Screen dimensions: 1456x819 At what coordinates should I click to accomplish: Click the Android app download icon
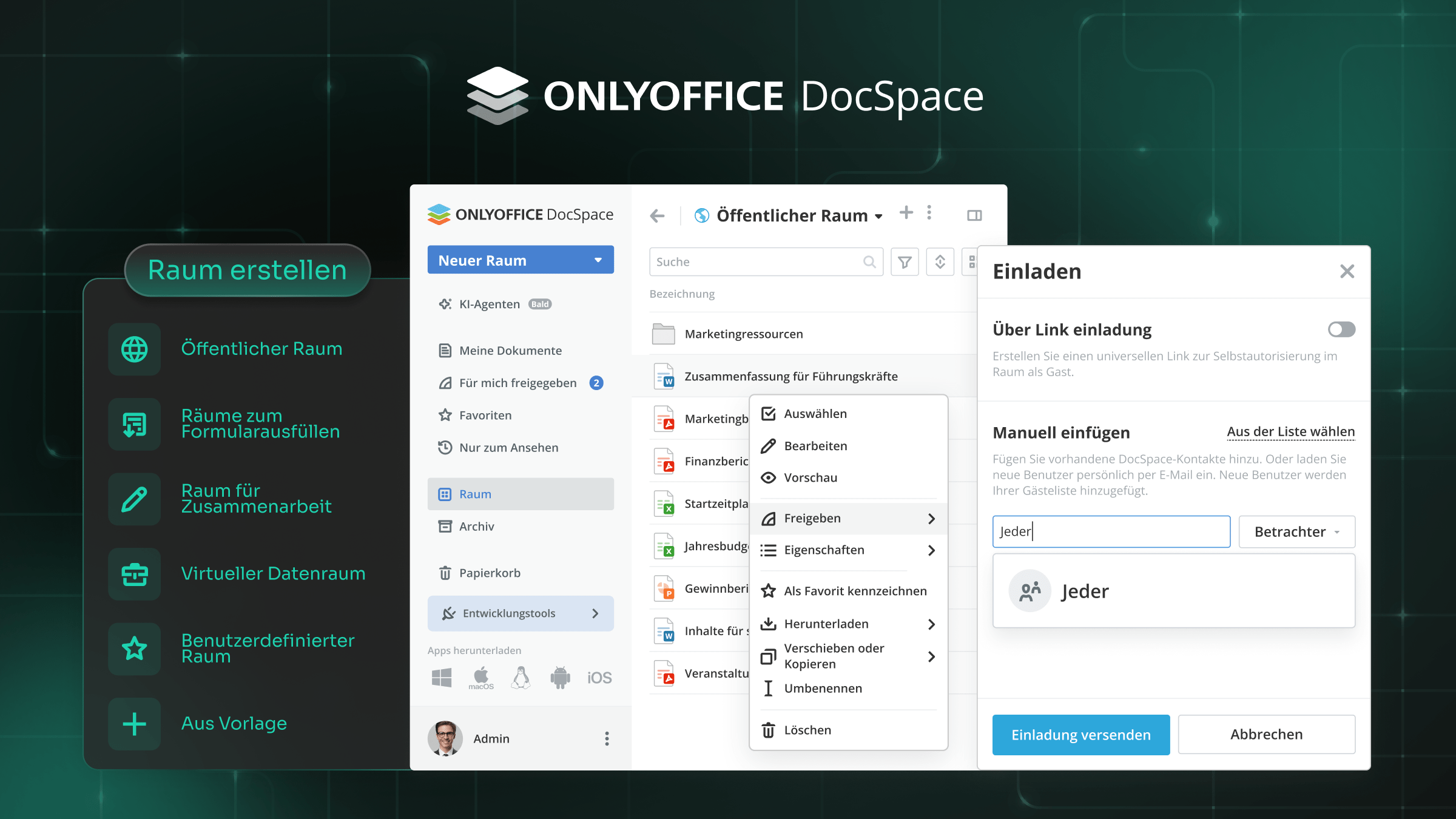[560, 677]
